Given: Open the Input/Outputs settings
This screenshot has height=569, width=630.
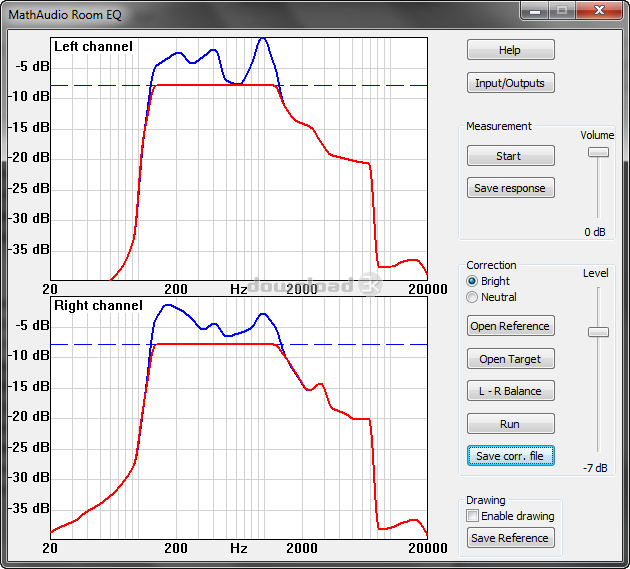Looking at the screenshot, I should pos(510,83).
